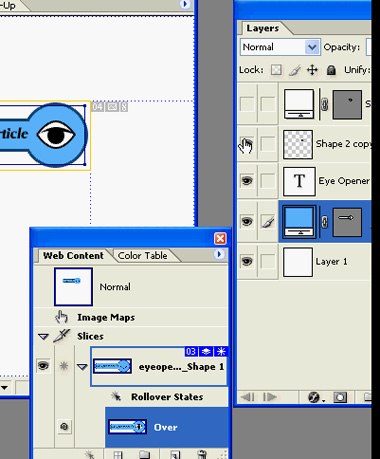Click the Normal state thumbnail
380x459 pixels.
click(x=73, y=287)
